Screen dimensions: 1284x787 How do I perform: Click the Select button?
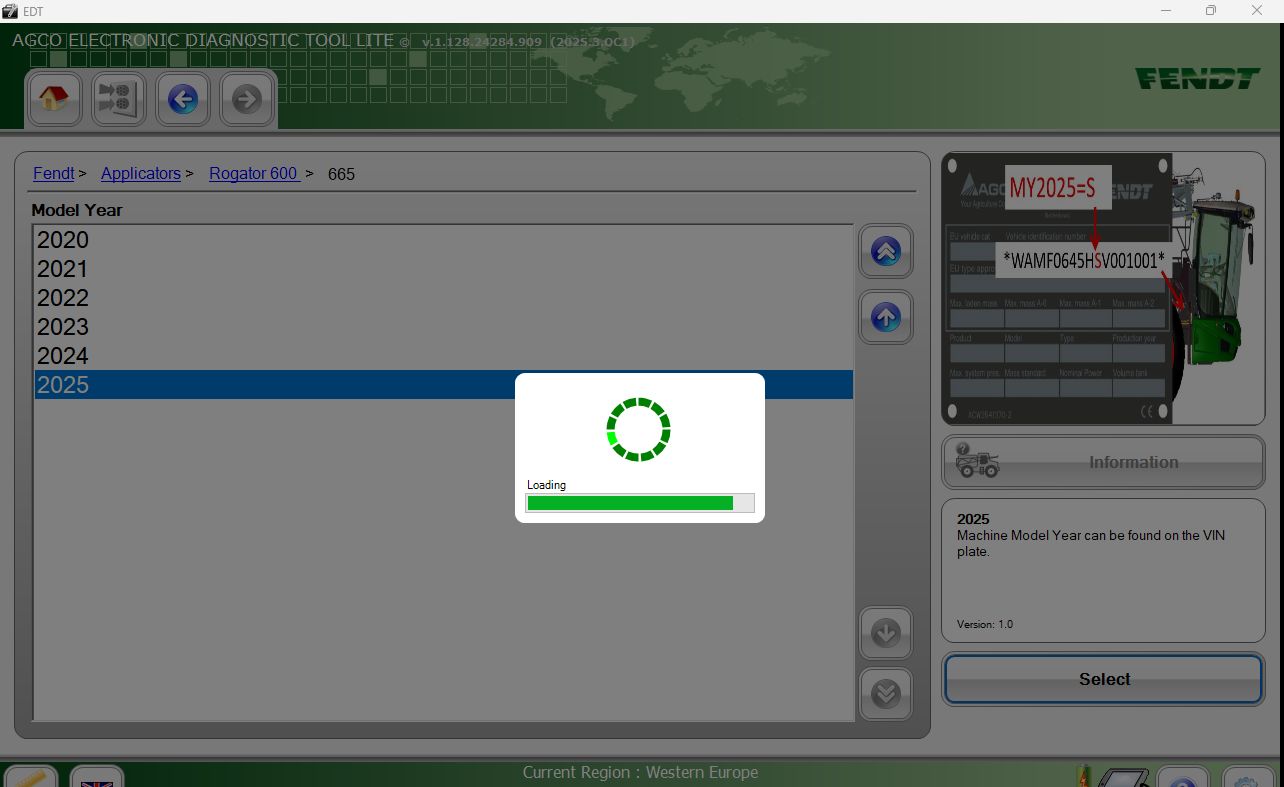1104,679
